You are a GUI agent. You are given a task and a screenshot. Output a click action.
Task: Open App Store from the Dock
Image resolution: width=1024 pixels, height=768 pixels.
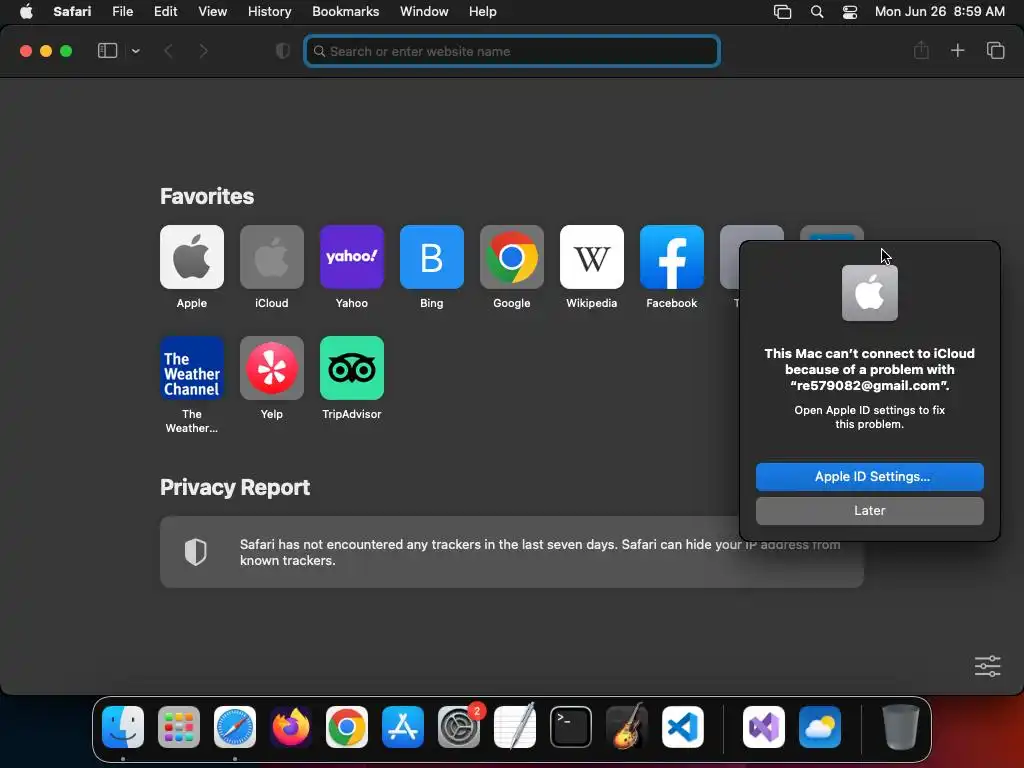point(402,727)
